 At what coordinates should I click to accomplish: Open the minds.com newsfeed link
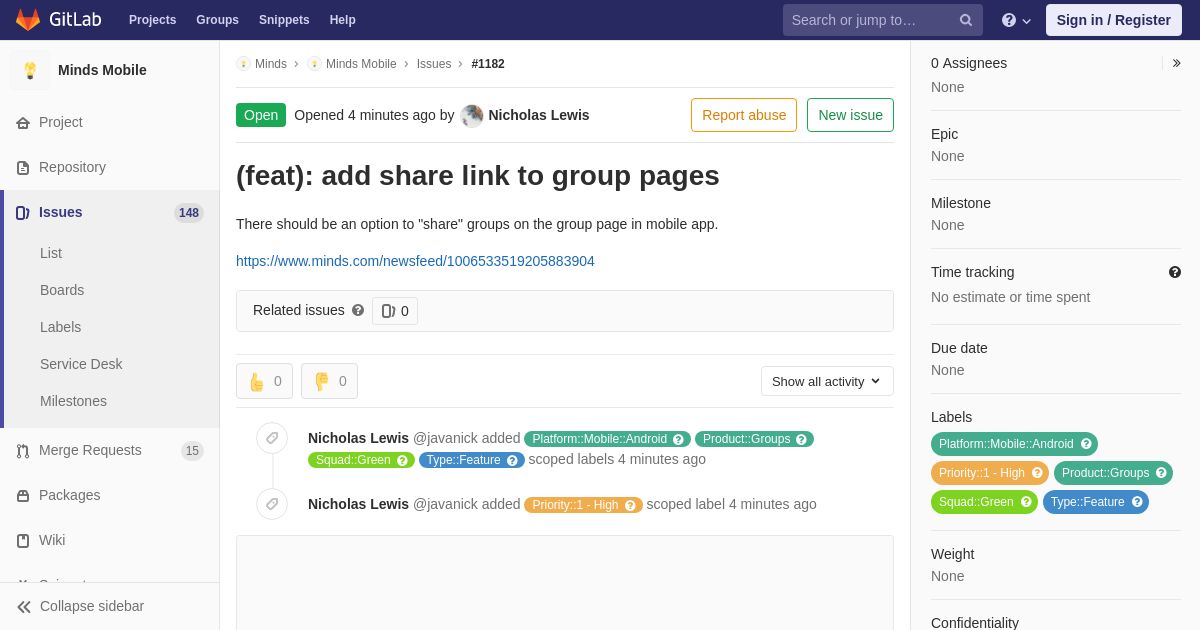(x=415, y=261)
